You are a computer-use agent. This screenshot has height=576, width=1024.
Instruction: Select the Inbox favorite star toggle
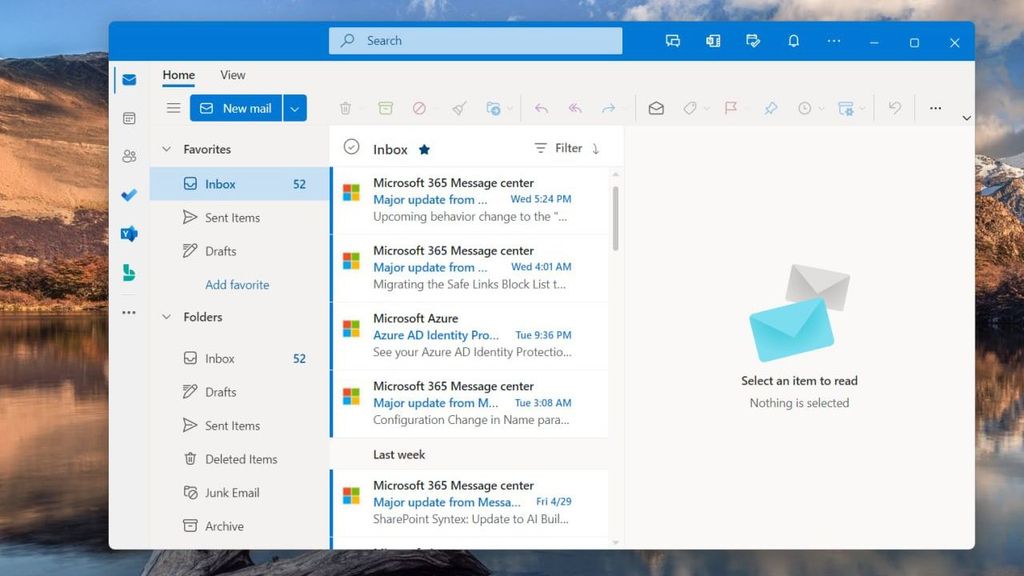pos(424,149)
